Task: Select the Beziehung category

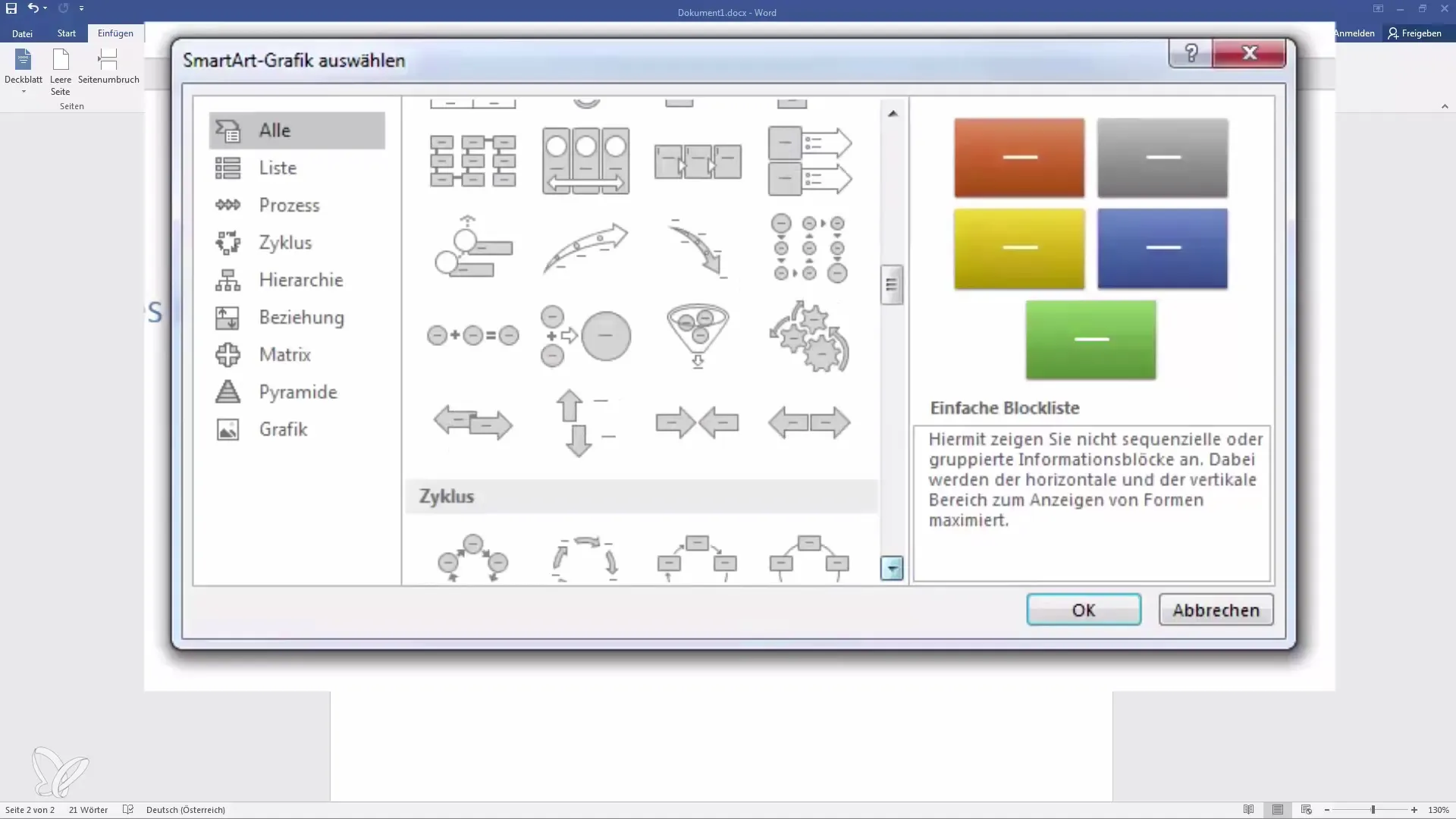Action: click(297, 317)
